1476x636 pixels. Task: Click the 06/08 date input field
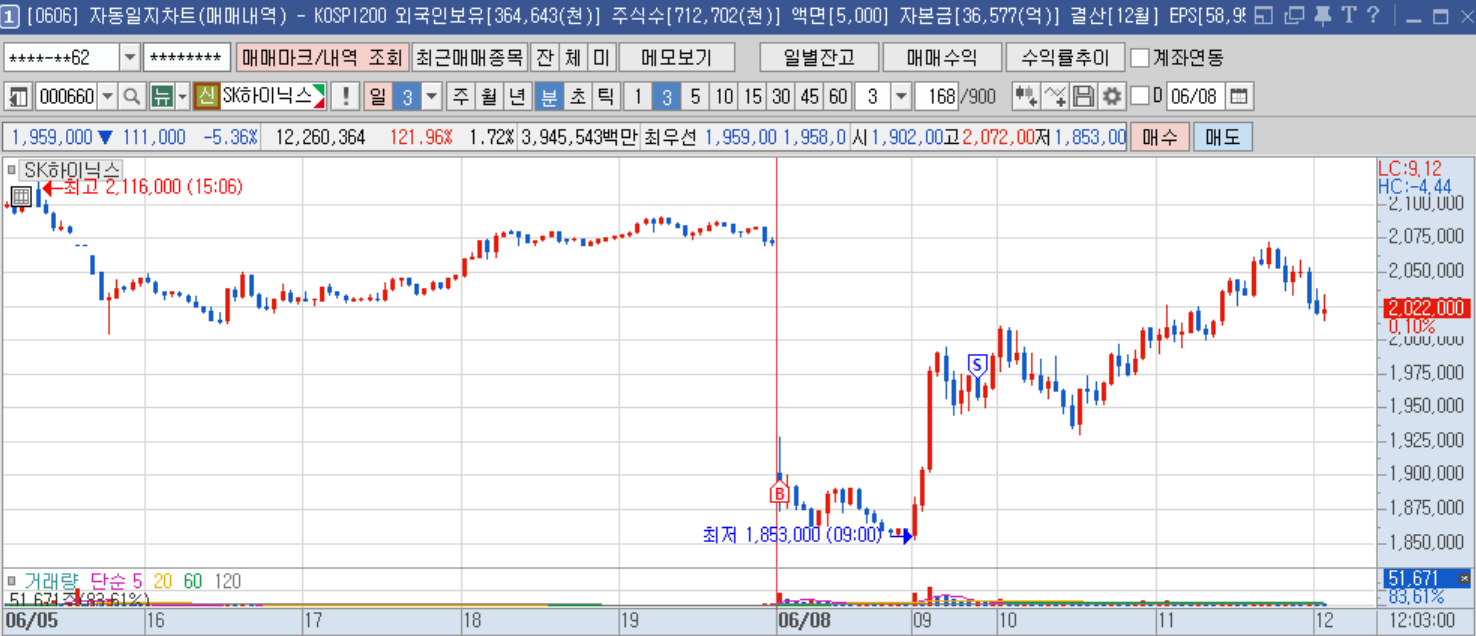(x=1196, y=97)
